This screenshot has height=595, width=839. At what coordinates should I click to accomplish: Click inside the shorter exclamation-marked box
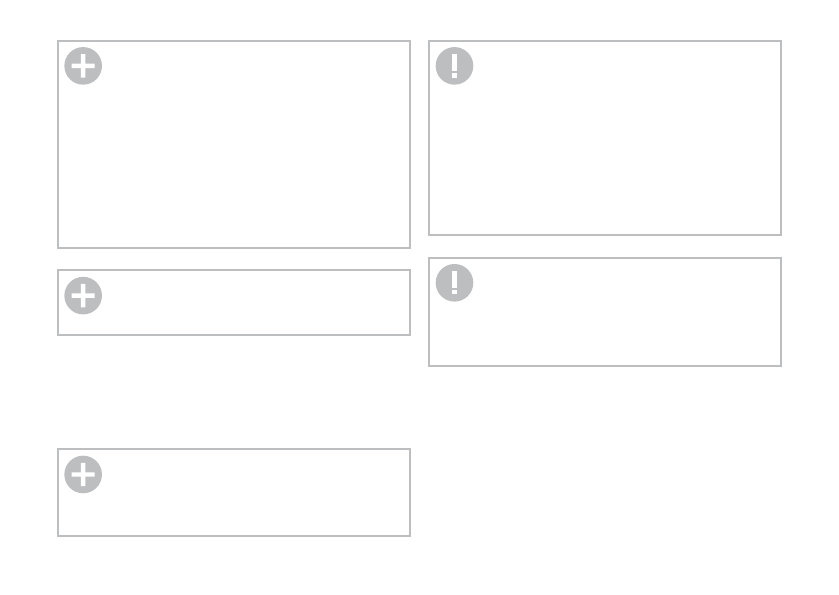[x=605, y=312]
